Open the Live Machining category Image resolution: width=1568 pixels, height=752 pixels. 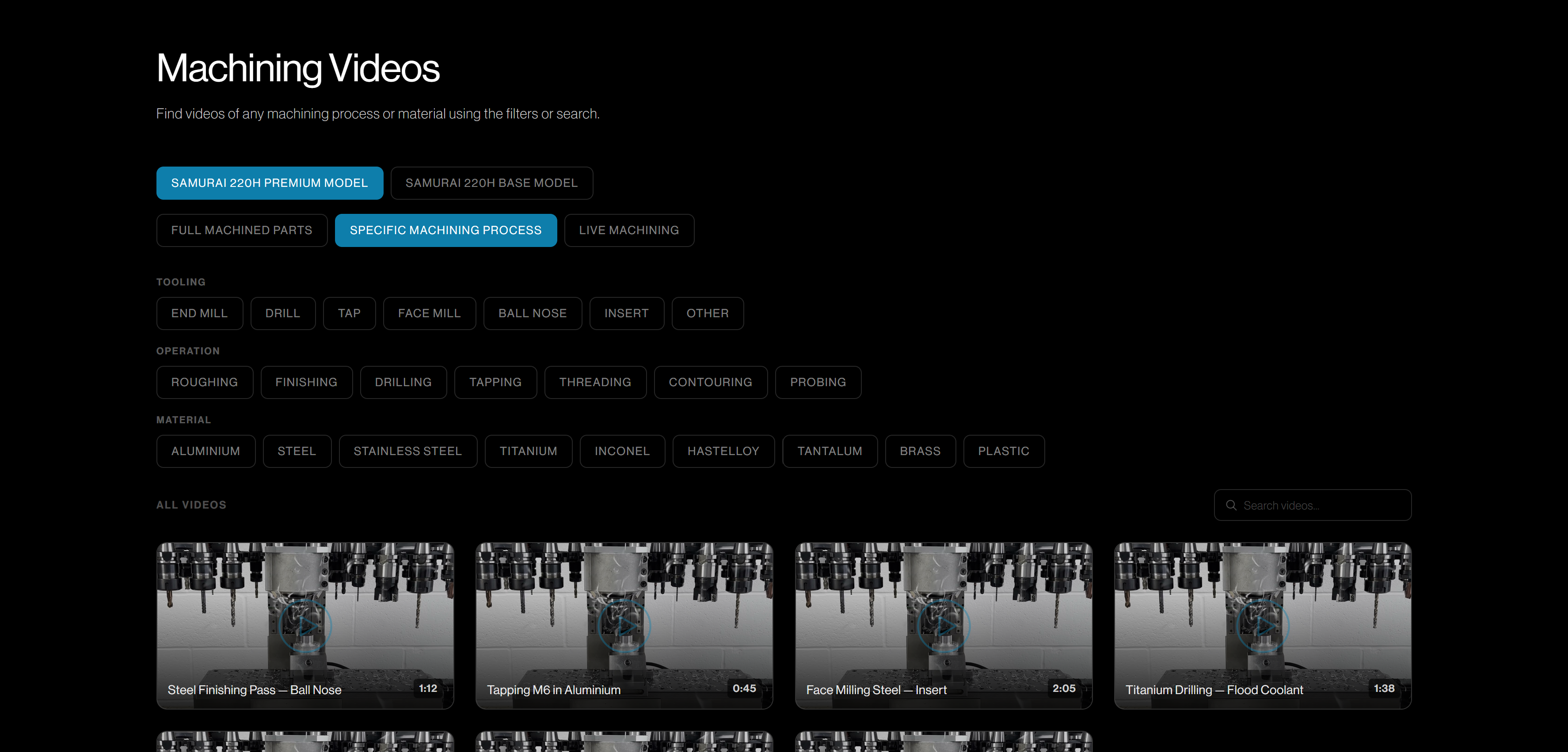click(x=629, y=230)
